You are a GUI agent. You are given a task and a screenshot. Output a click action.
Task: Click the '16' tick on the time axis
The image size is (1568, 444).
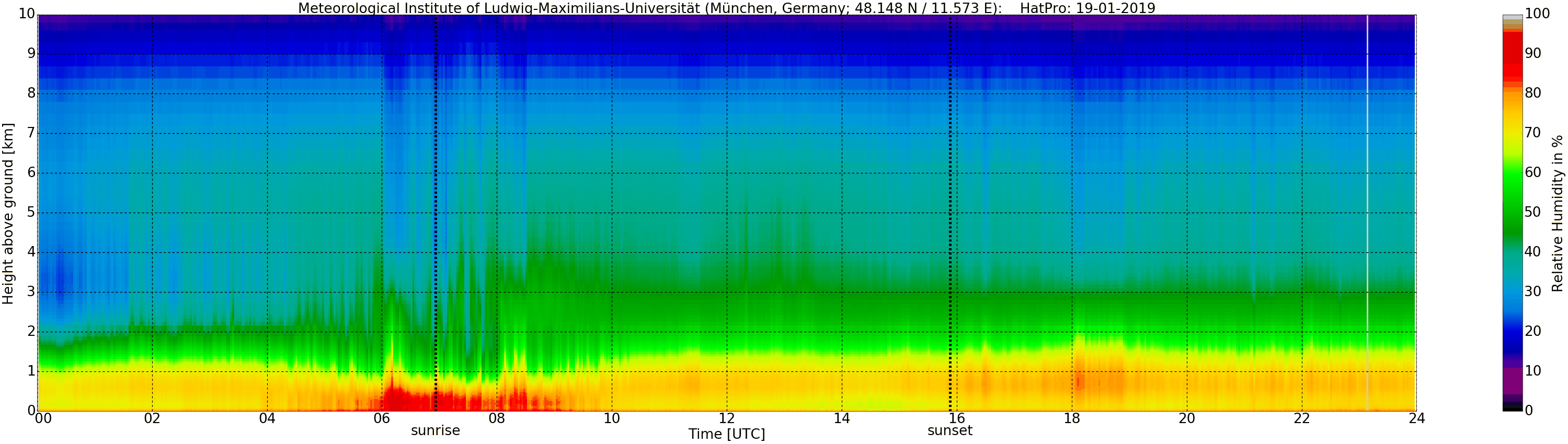pos(957,418)
